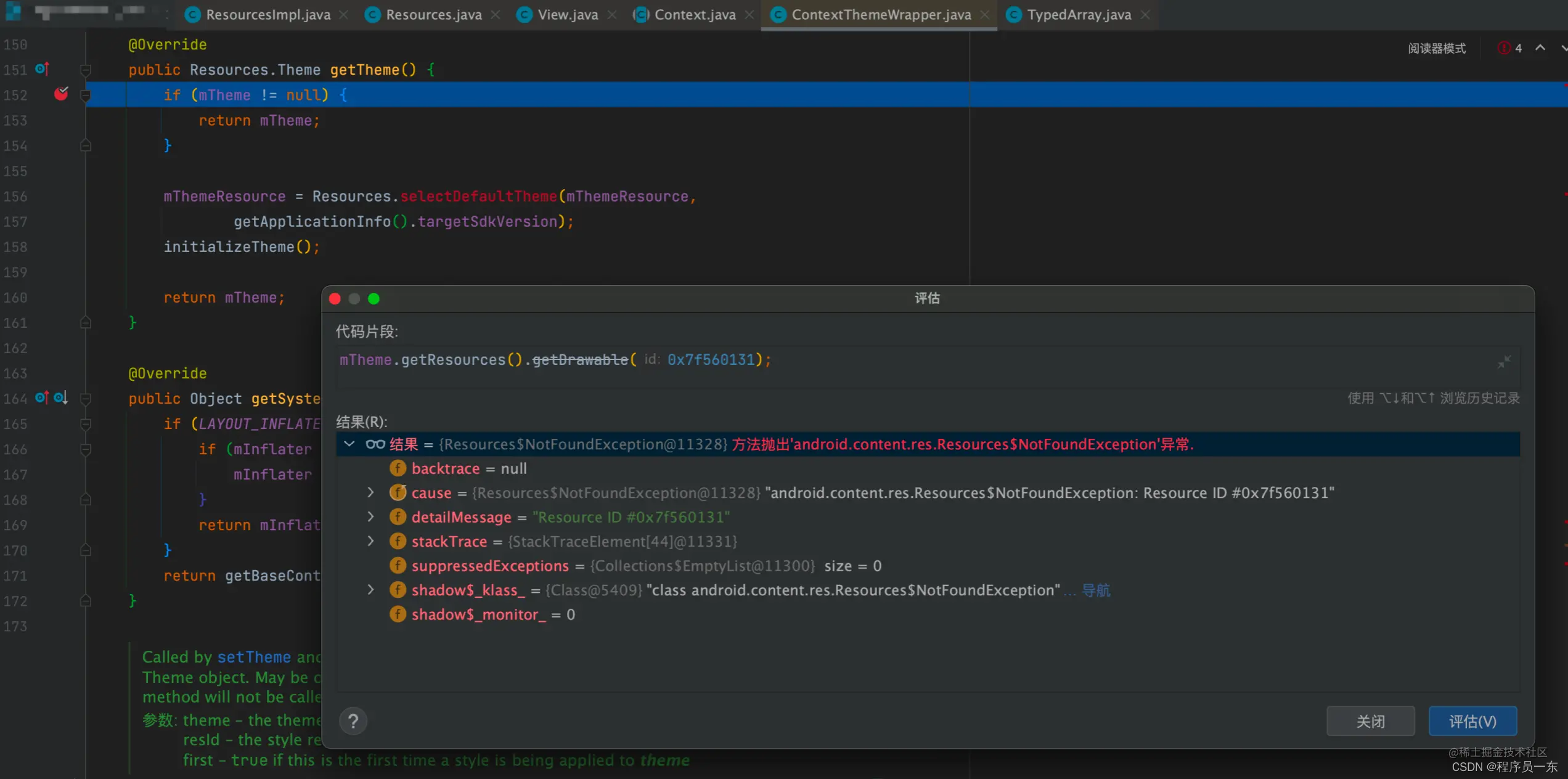Collapse the expression editor with the arrows icon
The height and width of the screenshot is (779, 1568).
click(1504, 362)
